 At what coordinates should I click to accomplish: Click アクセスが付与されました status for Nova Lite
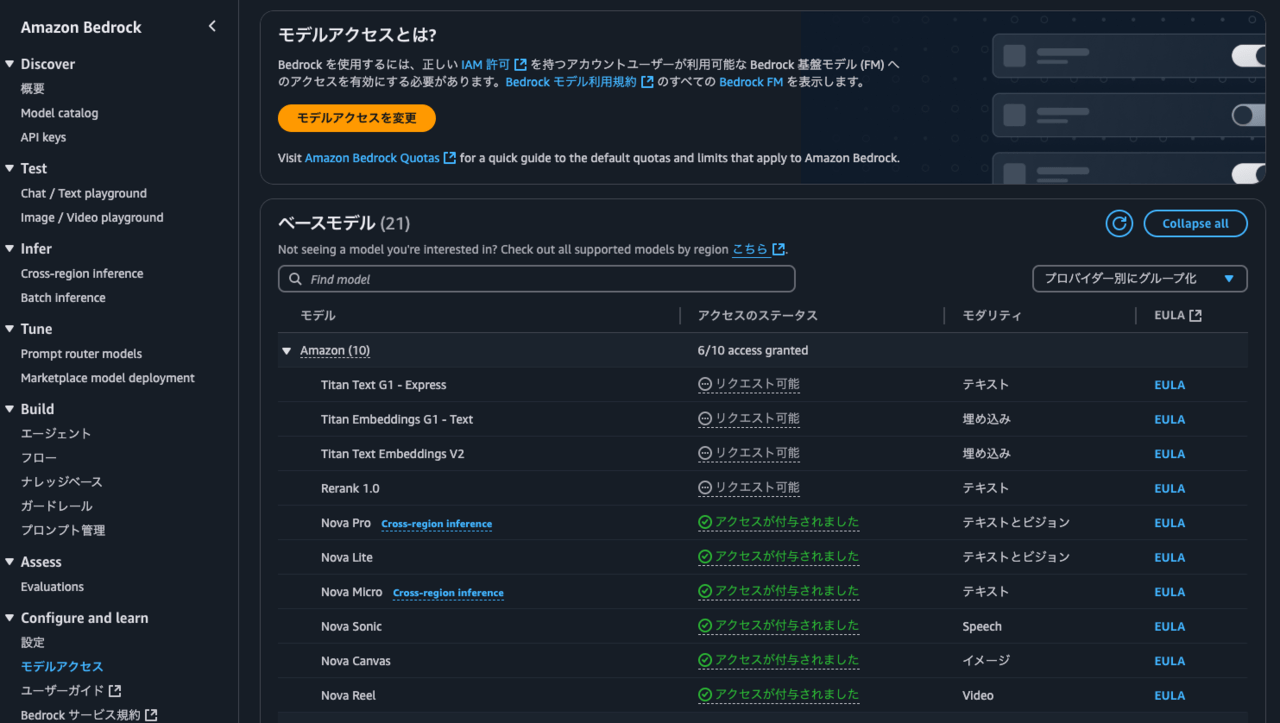(779, 557)
